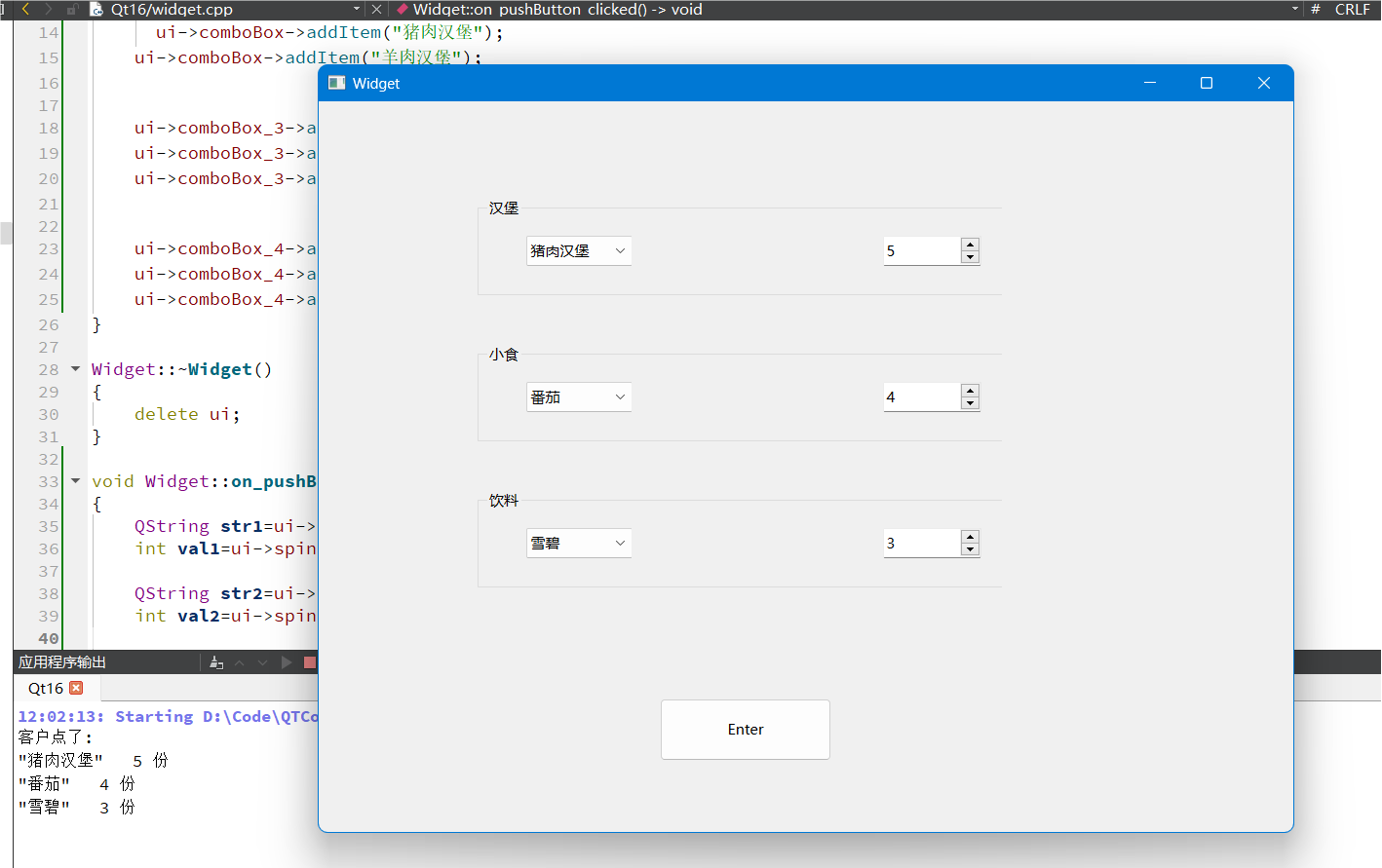This screenshot has height=868, width=1382.
Task: Go forward with the editor navigation arrow
Action: tap(48, 9)
